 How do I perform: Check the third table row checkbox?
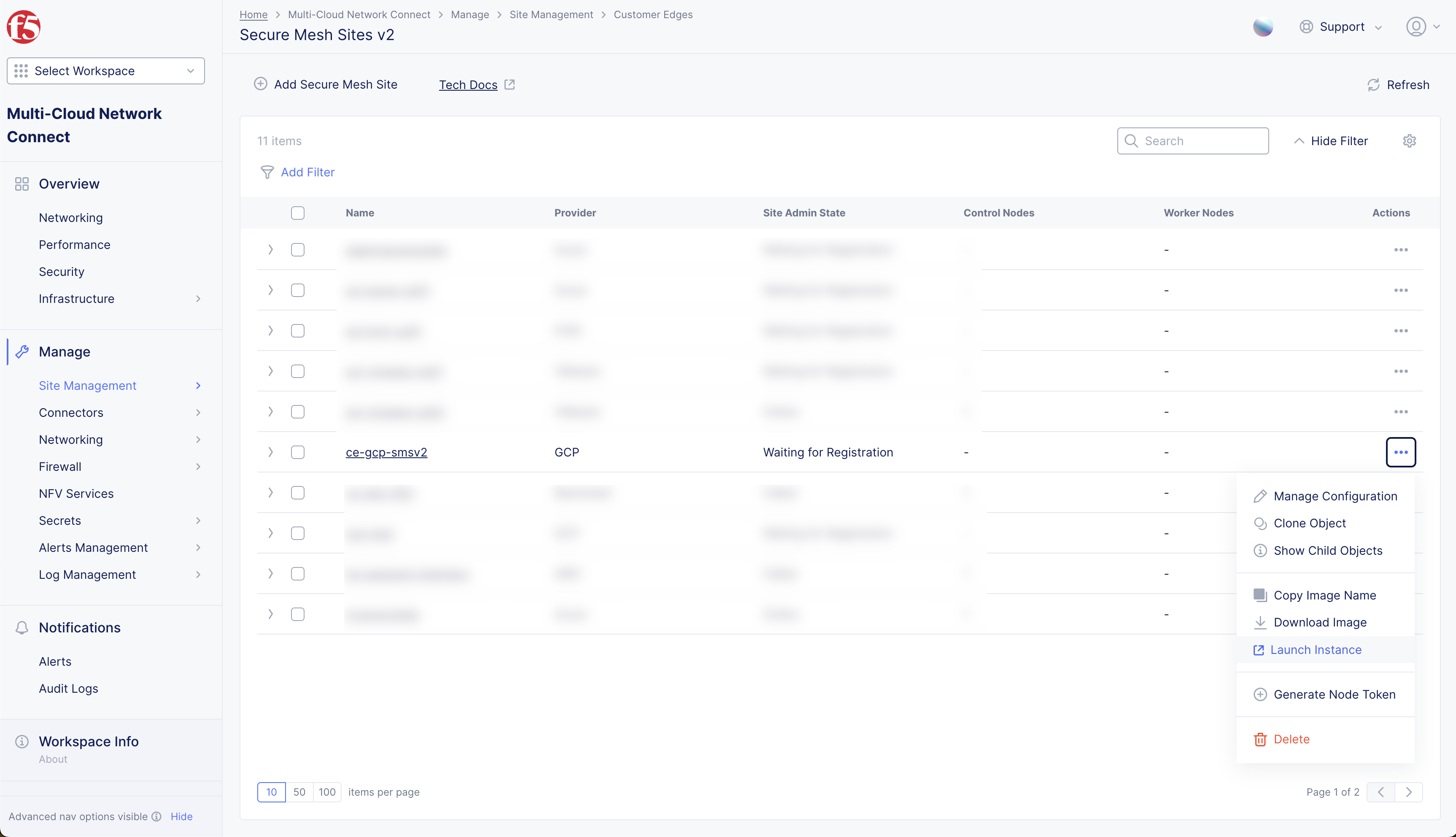coord(298,331)
